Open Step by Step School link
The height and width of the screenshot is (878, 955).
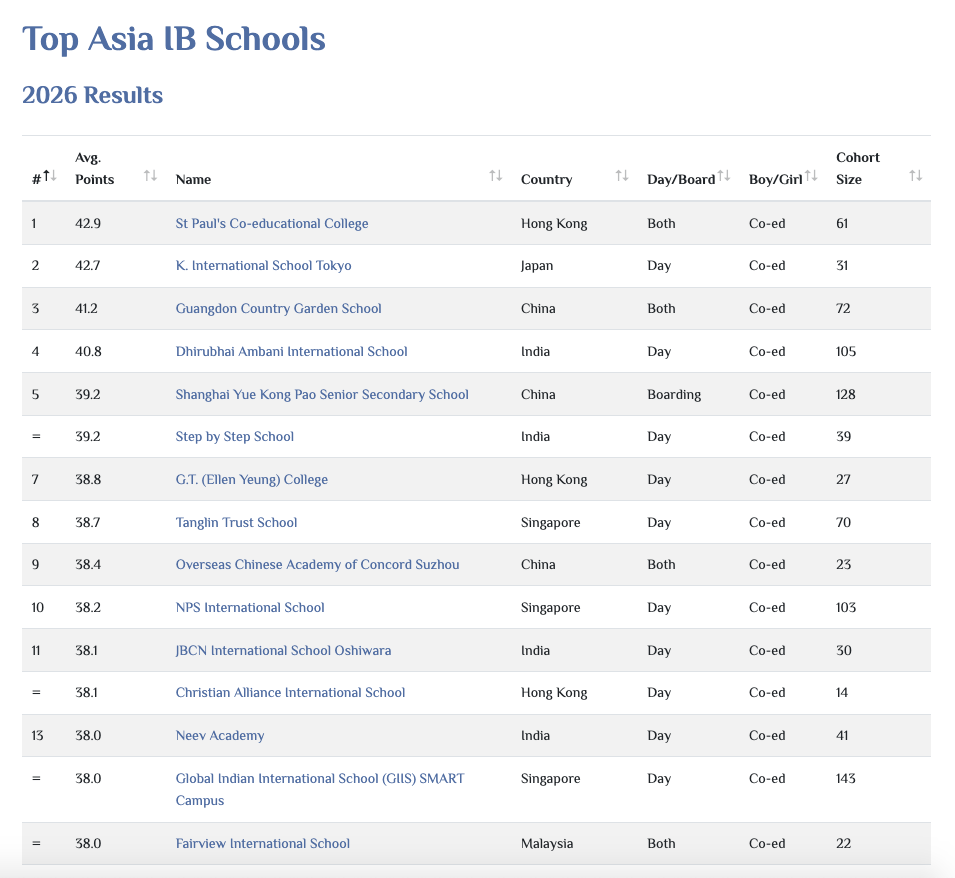pos(234,437)
